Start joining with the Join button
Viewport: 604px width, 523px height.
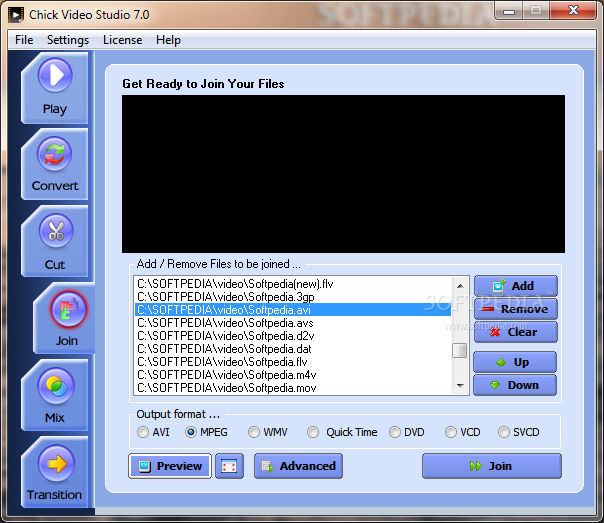coord(492,466)
